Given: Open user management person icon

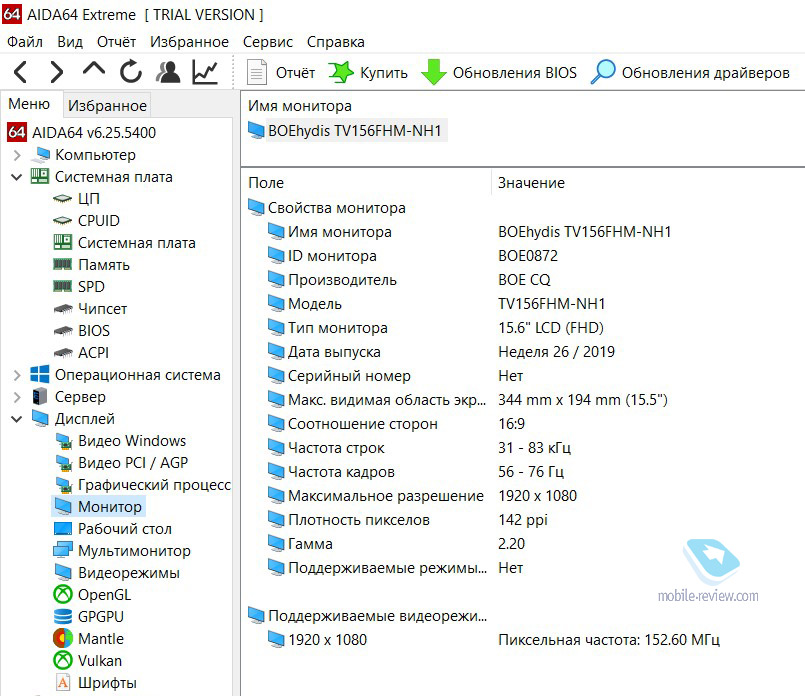Looking at the screenshot, I should [x=168, y=72].
